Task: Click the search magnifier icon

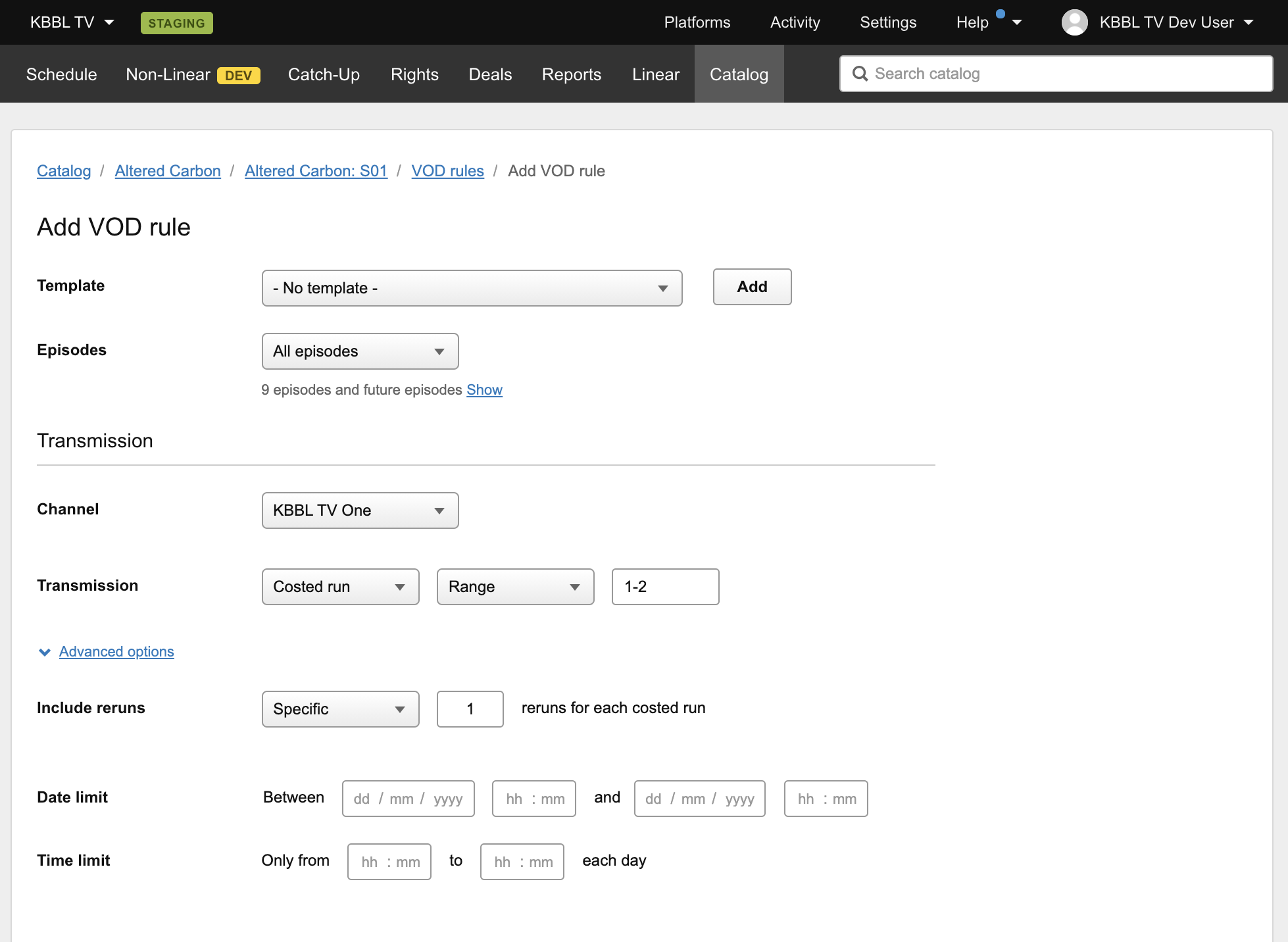Action: [860, 74]
